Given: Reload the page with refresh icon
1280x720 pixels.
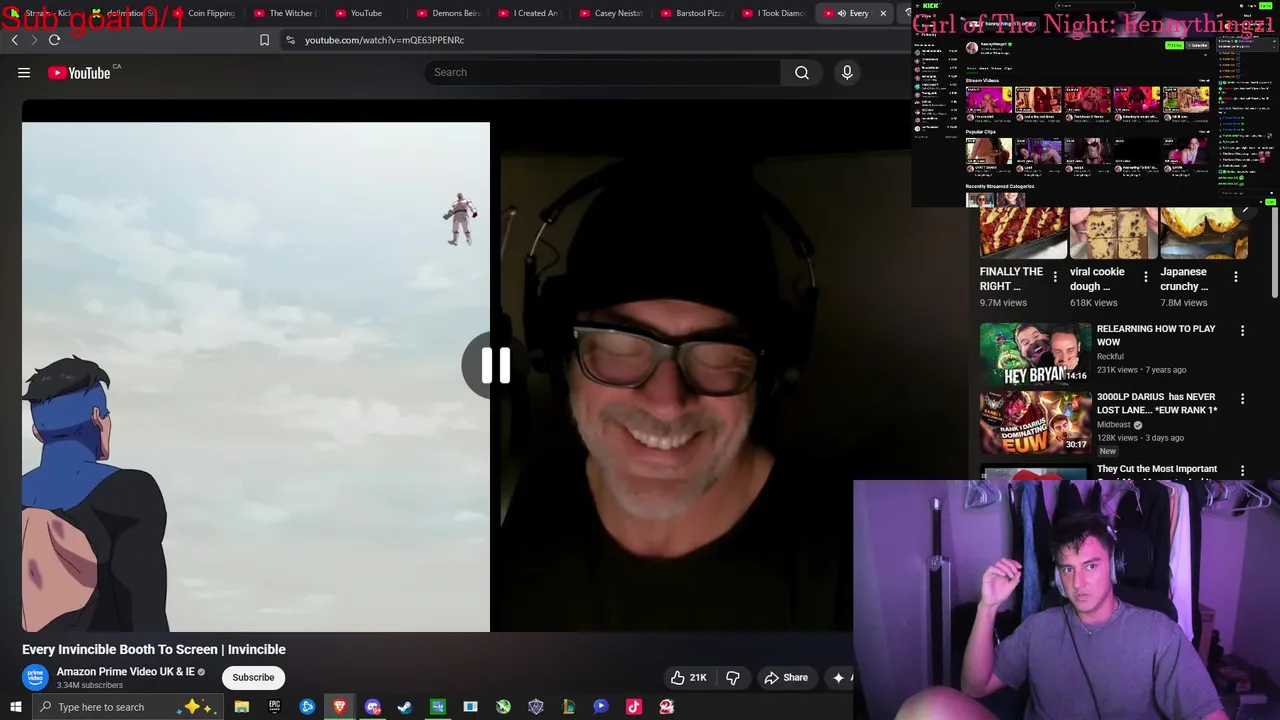Looking at the screenshot, I should [54, 40].
